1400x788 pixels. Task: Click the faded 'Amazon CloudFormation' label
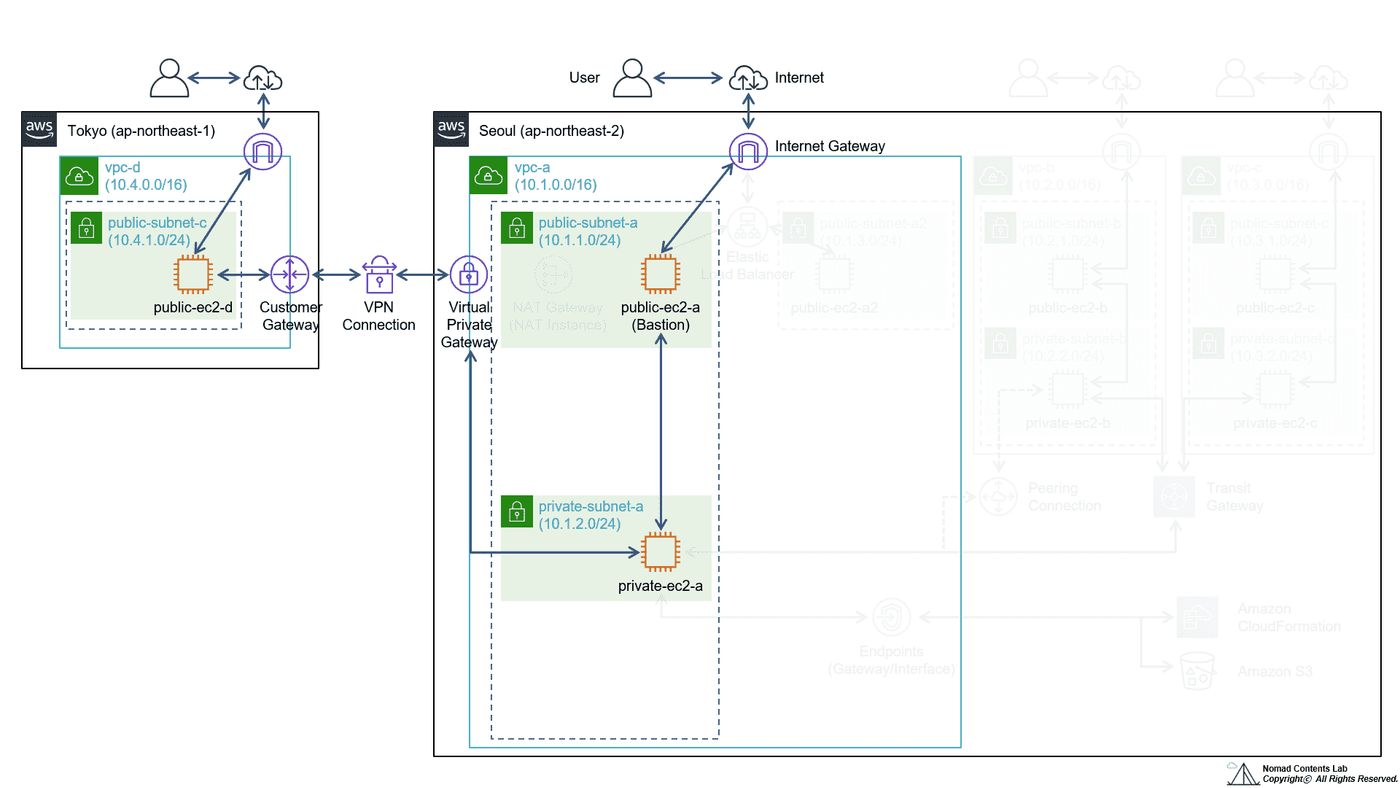(1289, 617)
